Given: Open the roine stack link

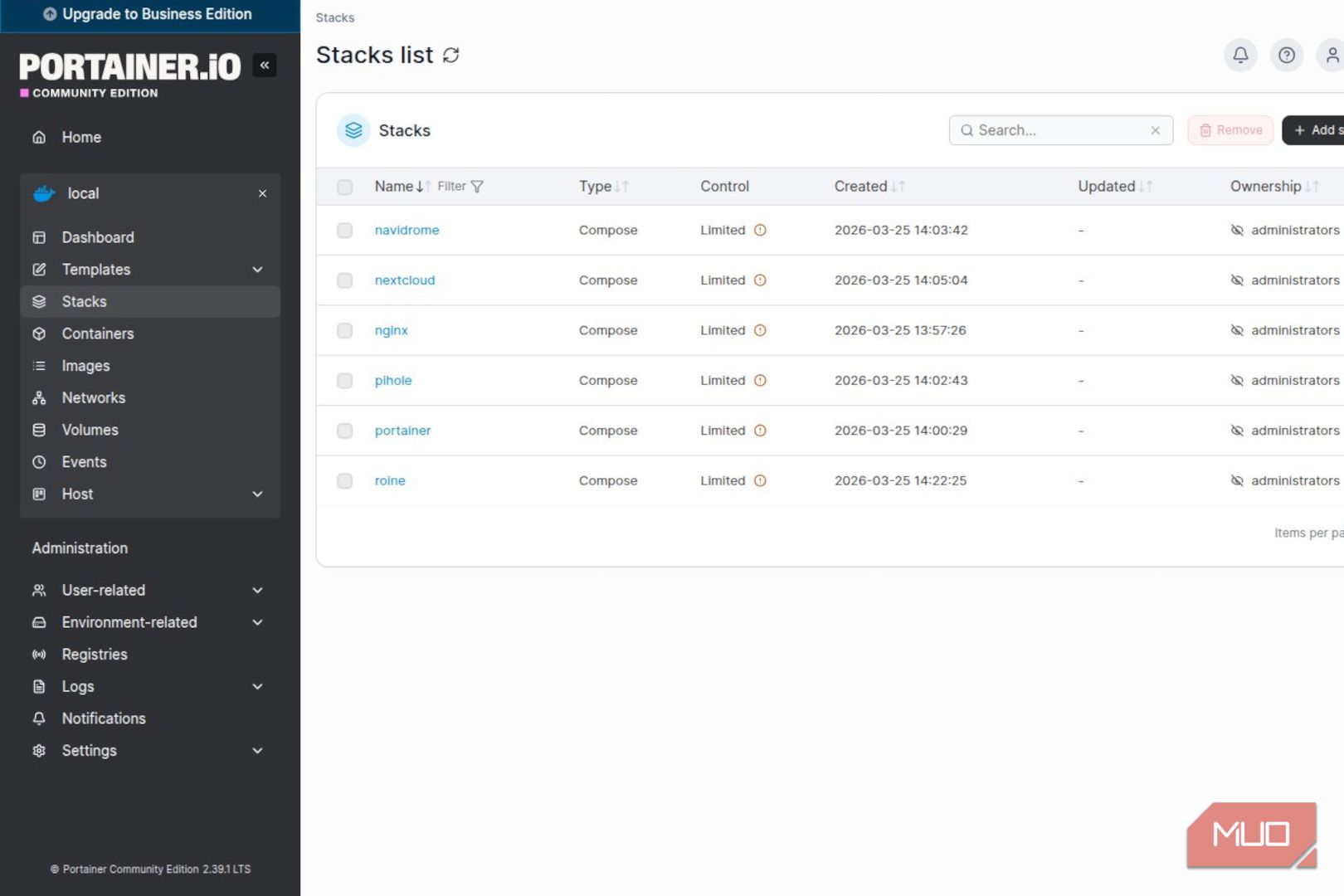Looking at the screenshot, I should click(390, 481).
